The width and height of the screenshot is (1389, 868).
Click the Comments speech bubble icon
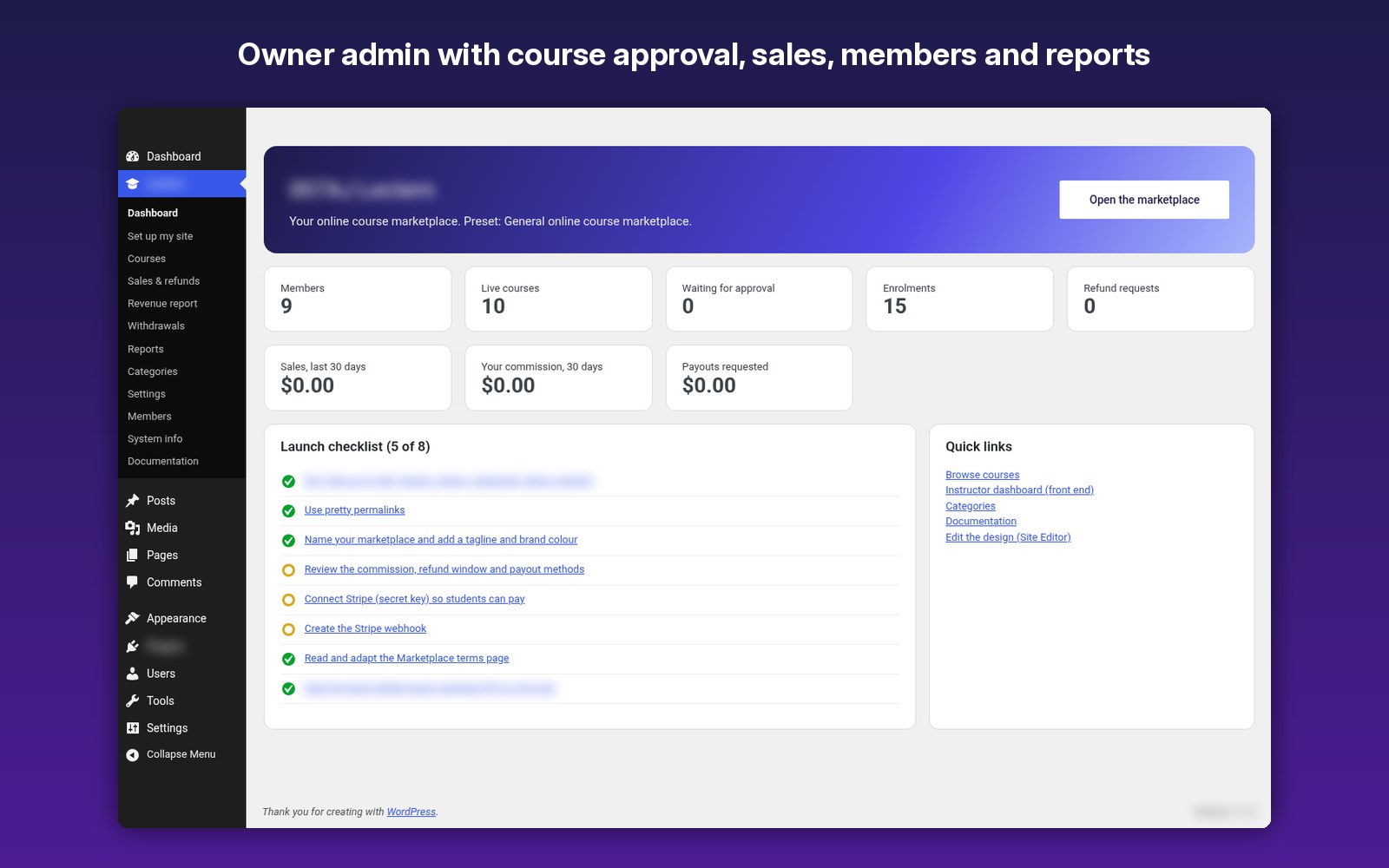pos(133,582)
